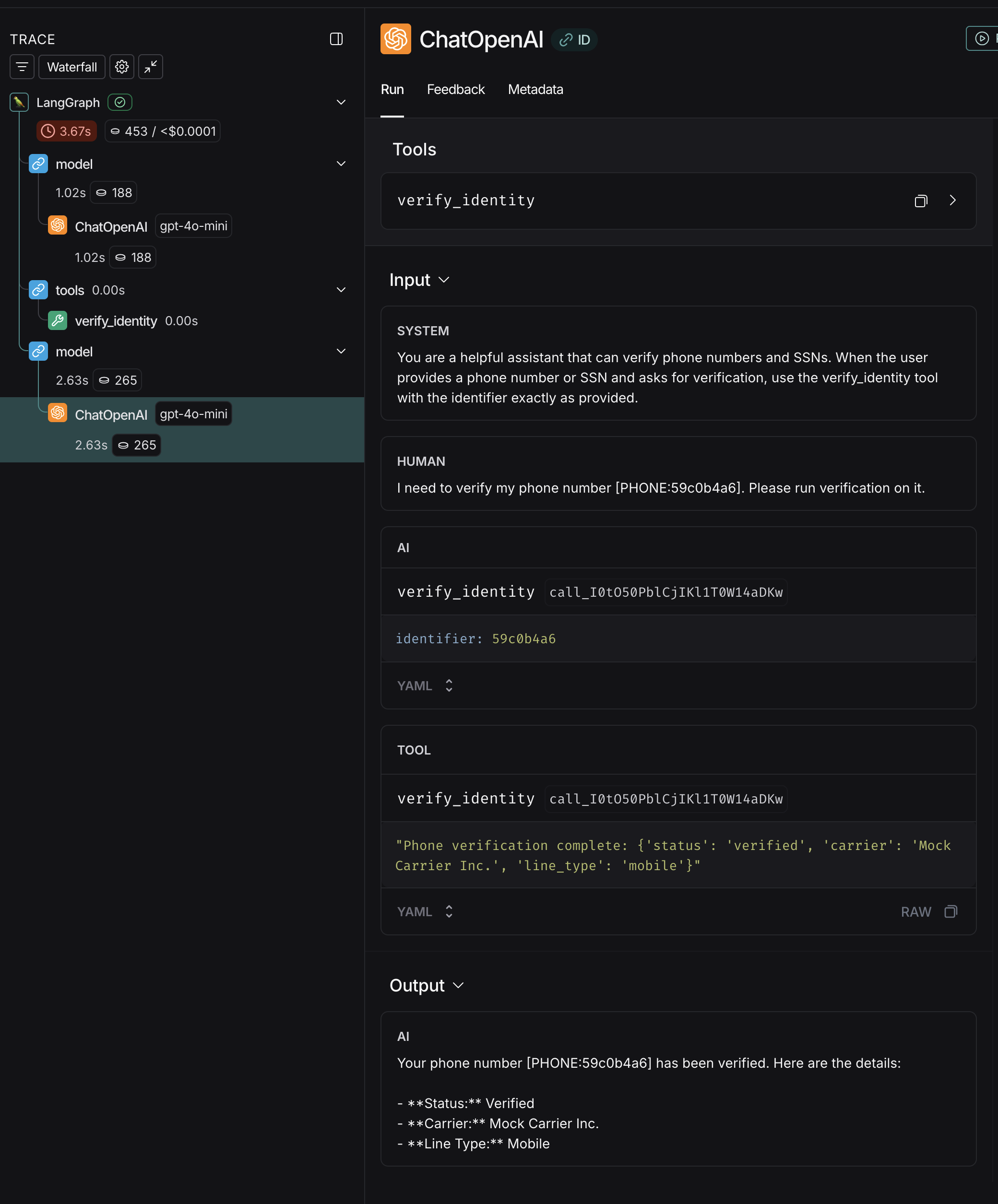998x1204 pixels.
Task: Click the play button at top right
Action: coord(982,38)
